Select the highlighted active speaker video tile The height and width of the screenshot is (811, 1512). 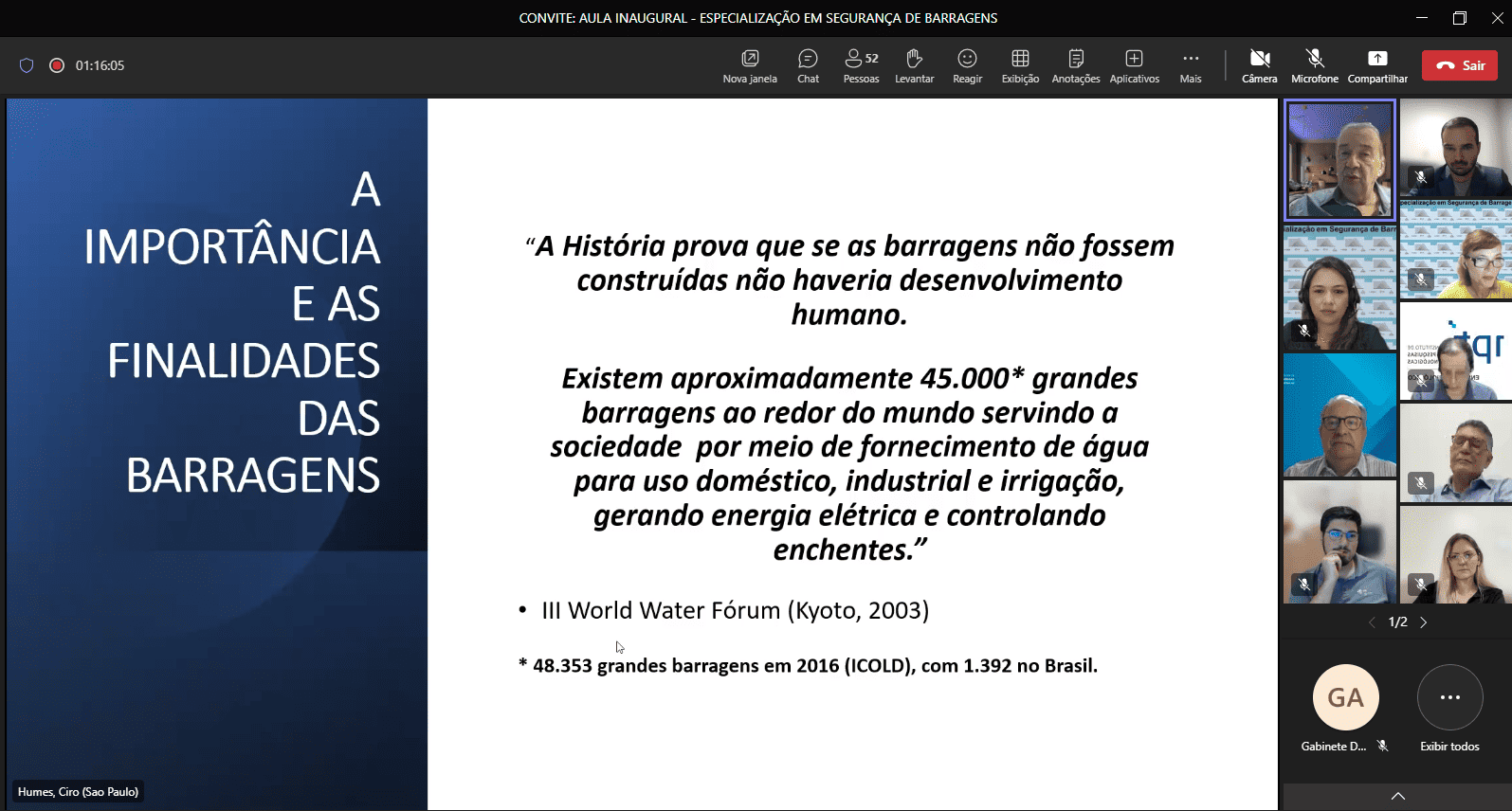(x=1339, y=160)
